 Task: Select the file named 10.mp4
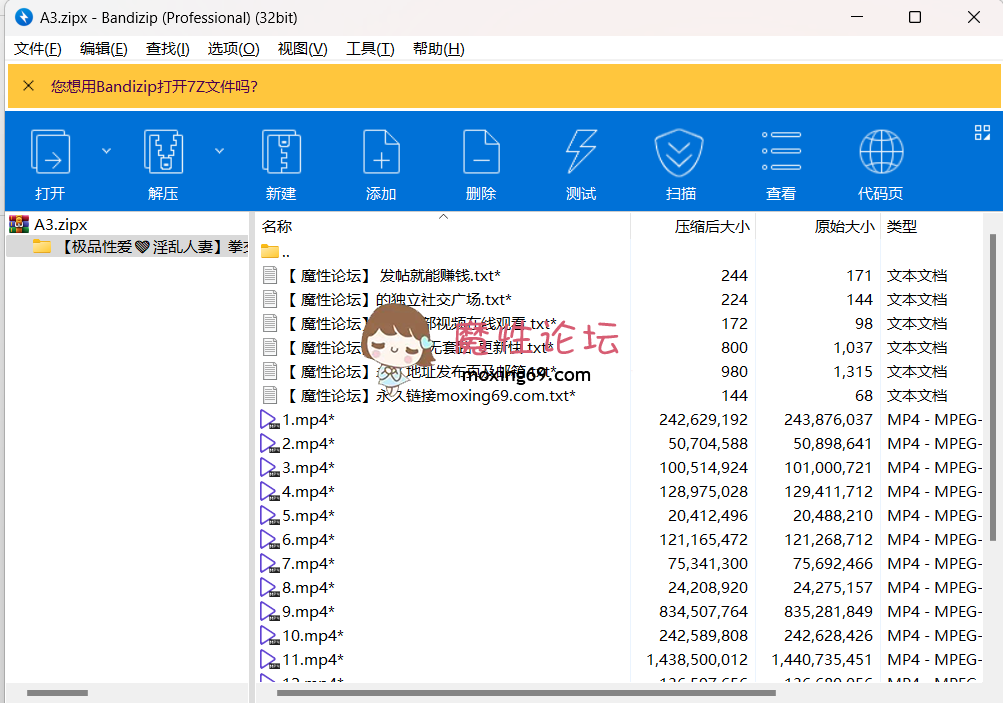tap(313, 635)
